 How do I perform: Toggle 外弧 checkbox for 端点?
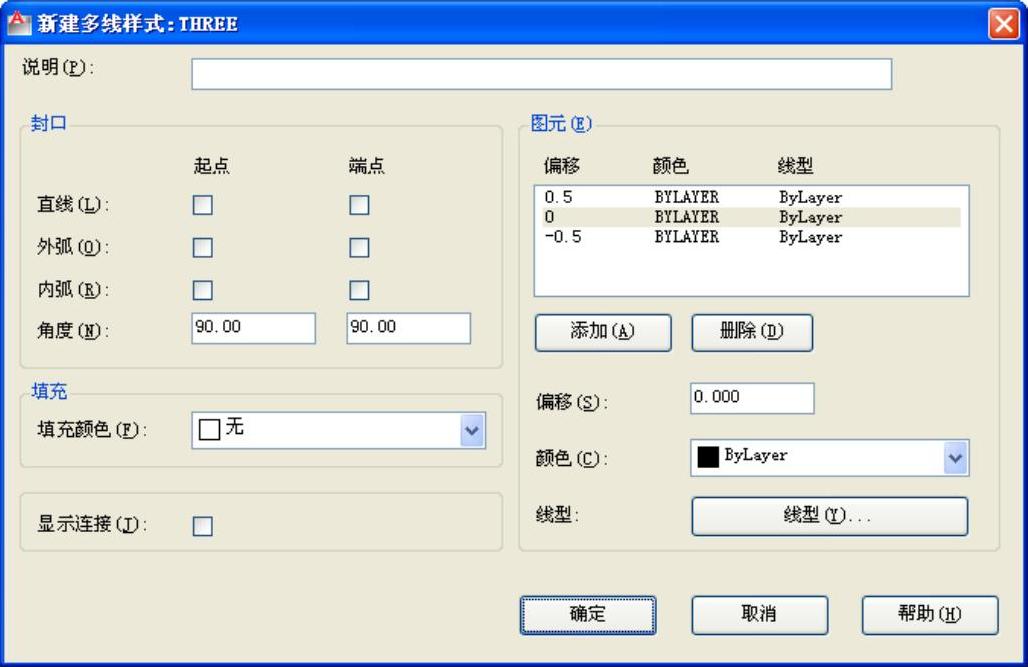click(359, 248)
